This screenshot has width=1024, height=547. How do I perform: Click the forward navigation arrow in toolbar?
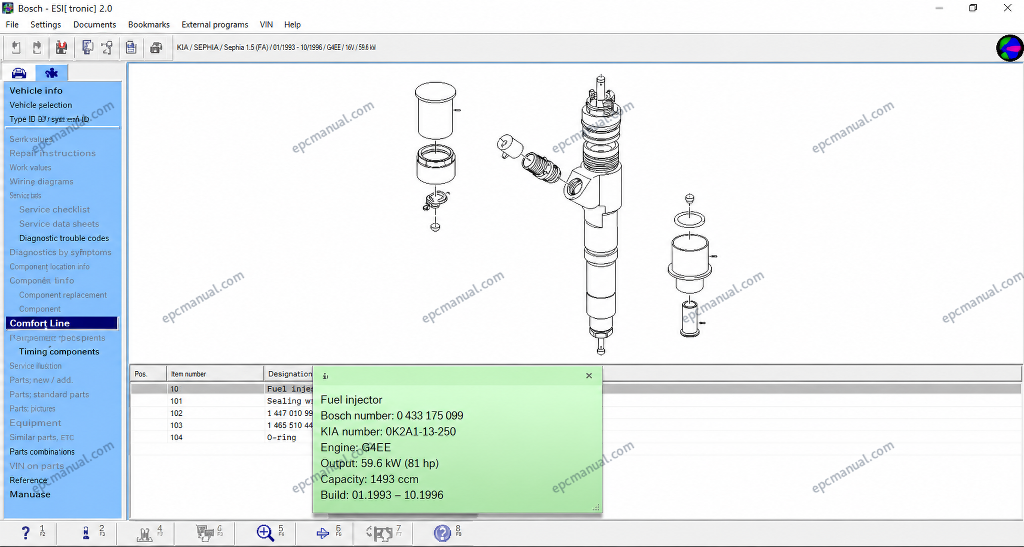pos(37,48)
